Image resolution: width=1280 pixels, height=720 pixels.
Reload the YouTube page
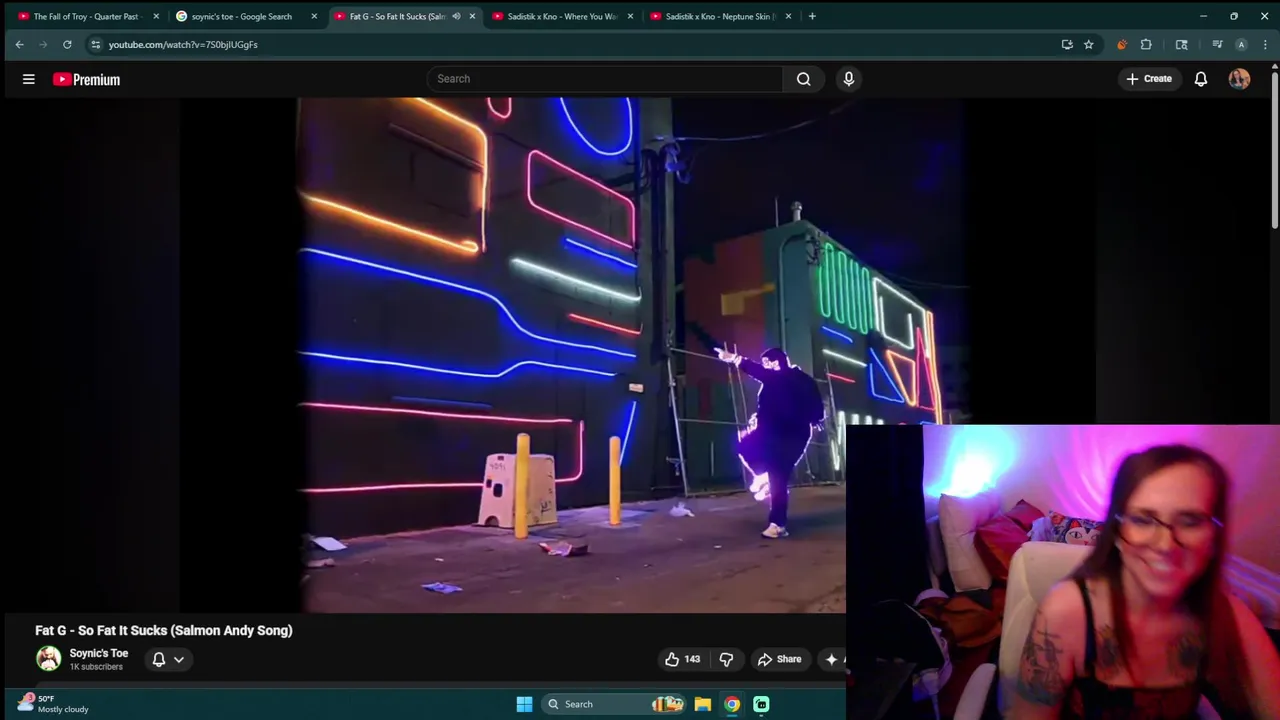tap(67, 44)
